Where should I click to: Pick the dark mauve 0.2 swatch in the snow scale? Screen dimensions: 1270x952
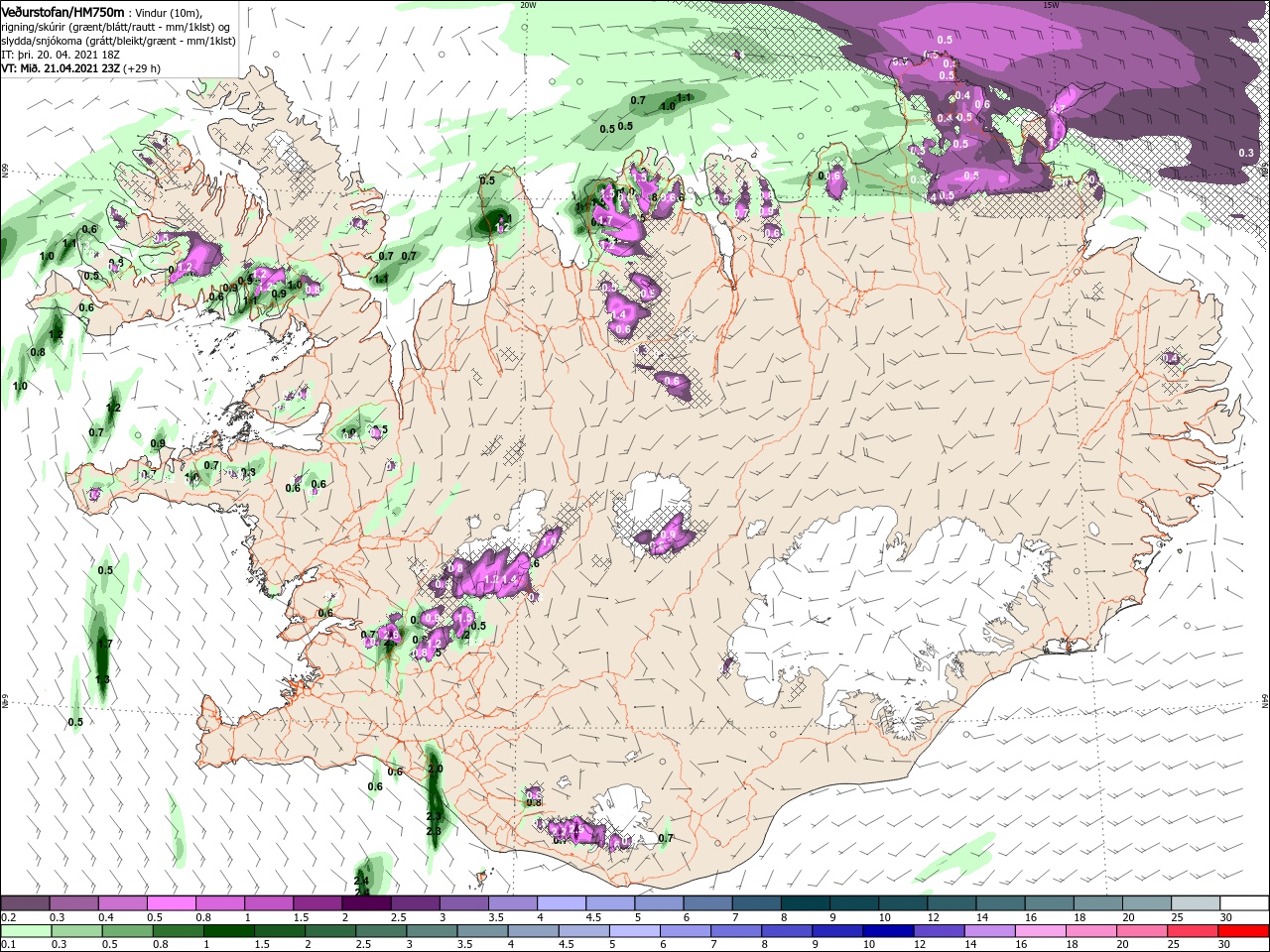click(25, 903)
